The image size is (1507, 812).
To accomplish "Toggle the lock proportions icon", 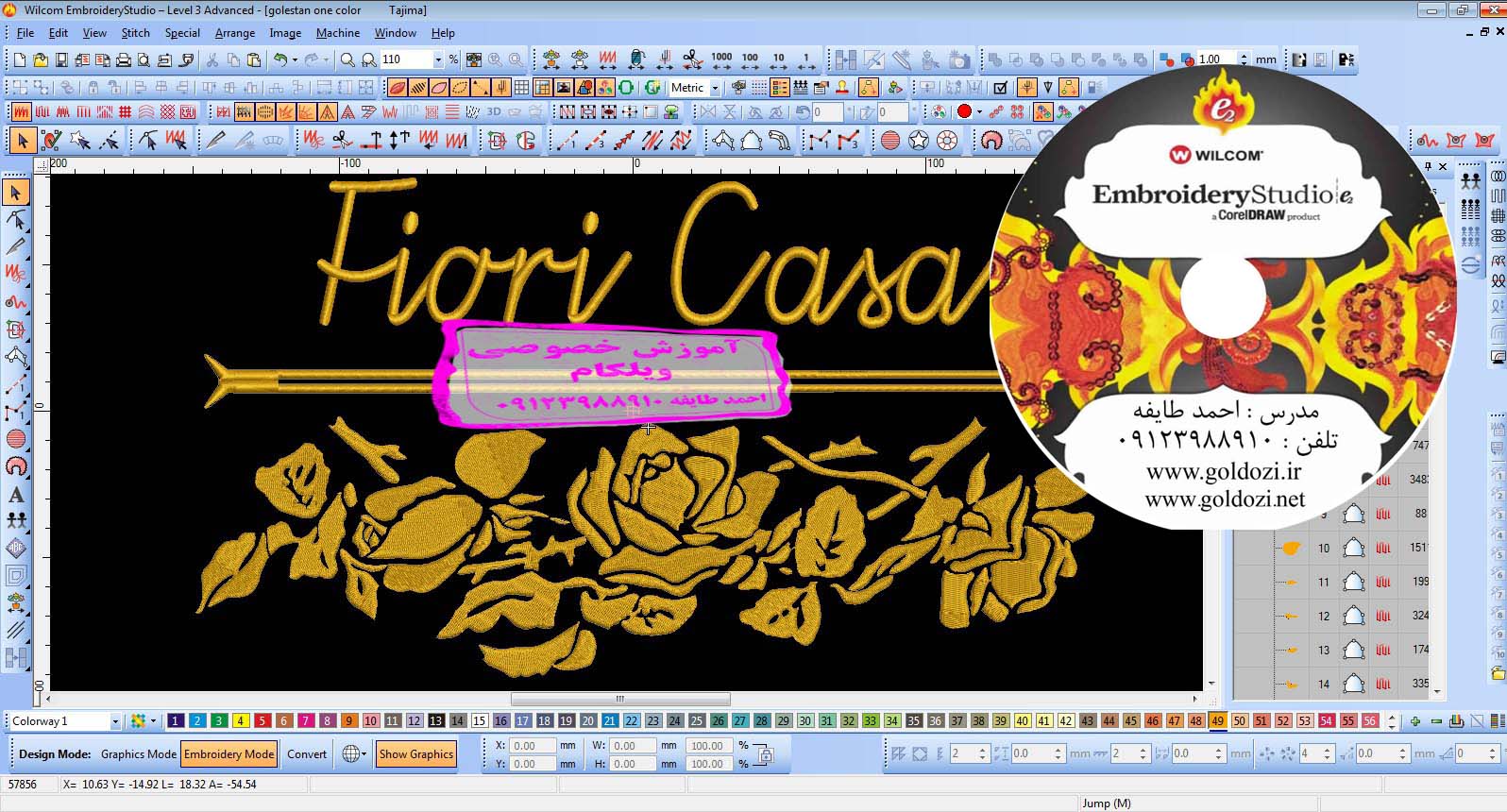I will coord(766,754).
